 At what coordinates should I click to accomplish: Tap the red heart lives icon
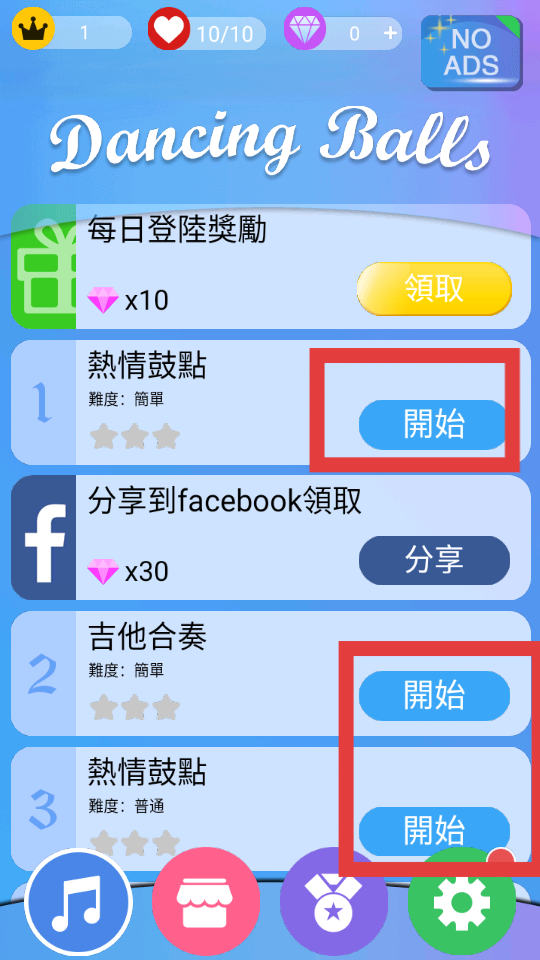[169, 33]
